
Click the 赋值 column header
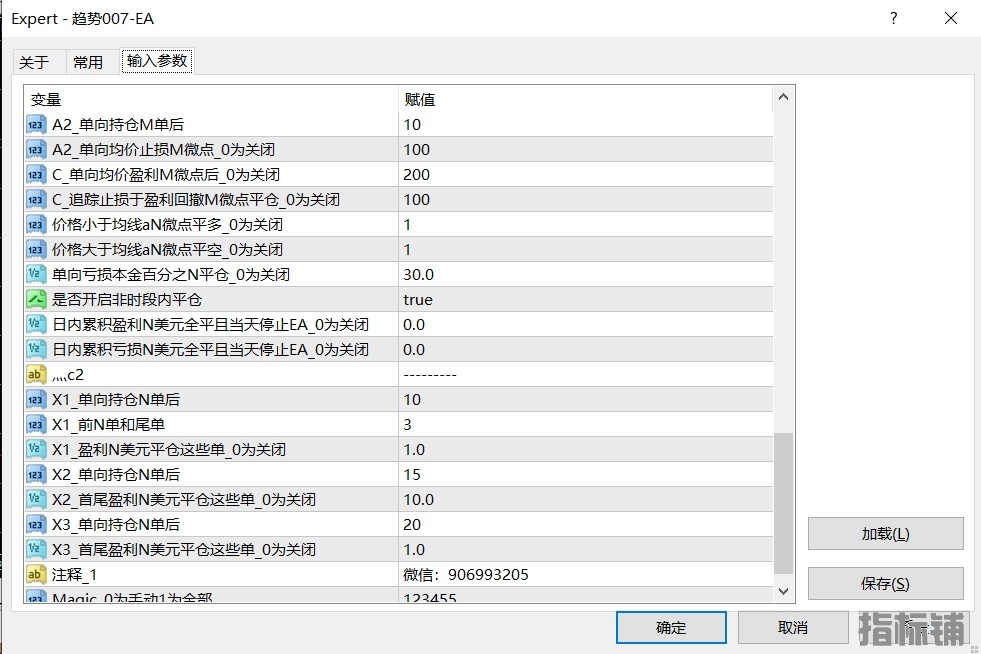pos(586,99)
